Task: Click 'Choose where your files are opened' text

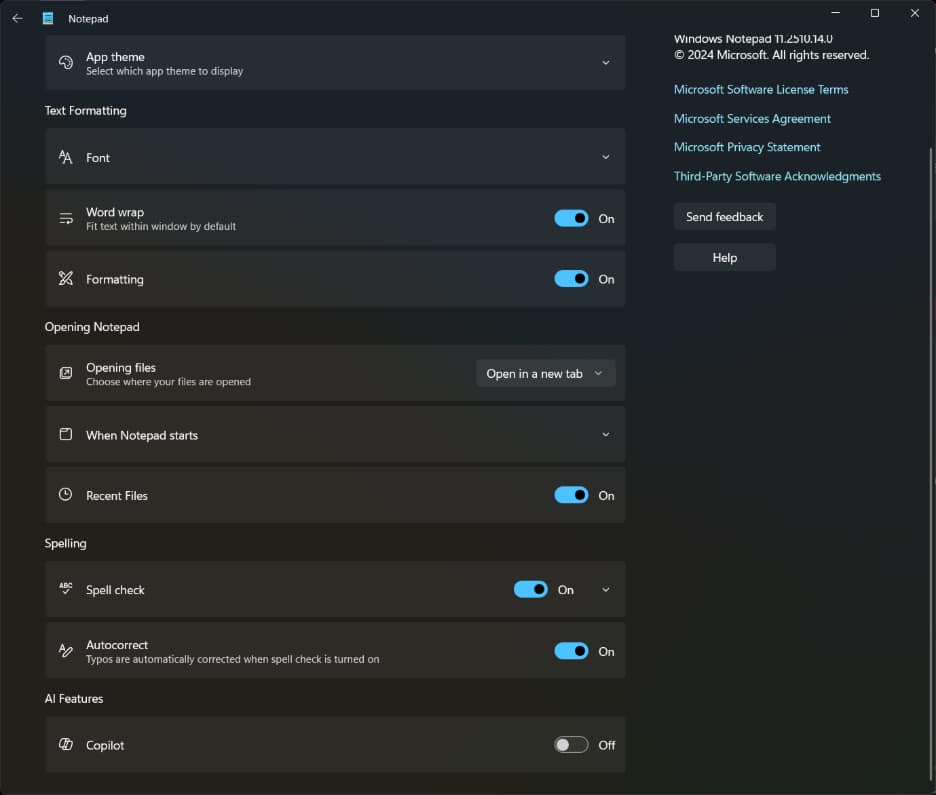Action: pos(168,381)
